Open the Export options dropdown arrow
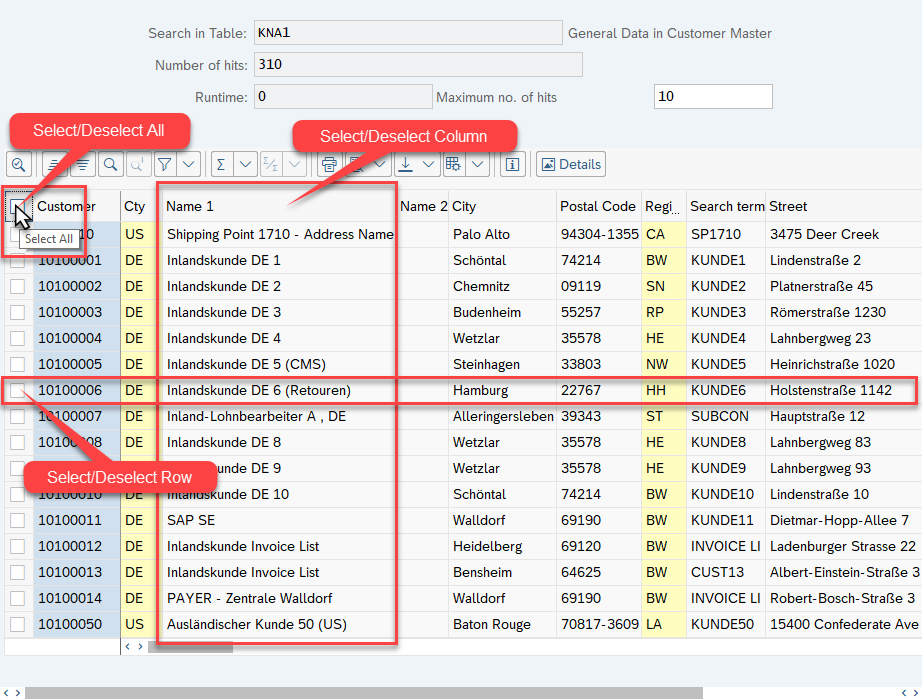The height and width of the screenshot is (699, 922). [429, 164]
